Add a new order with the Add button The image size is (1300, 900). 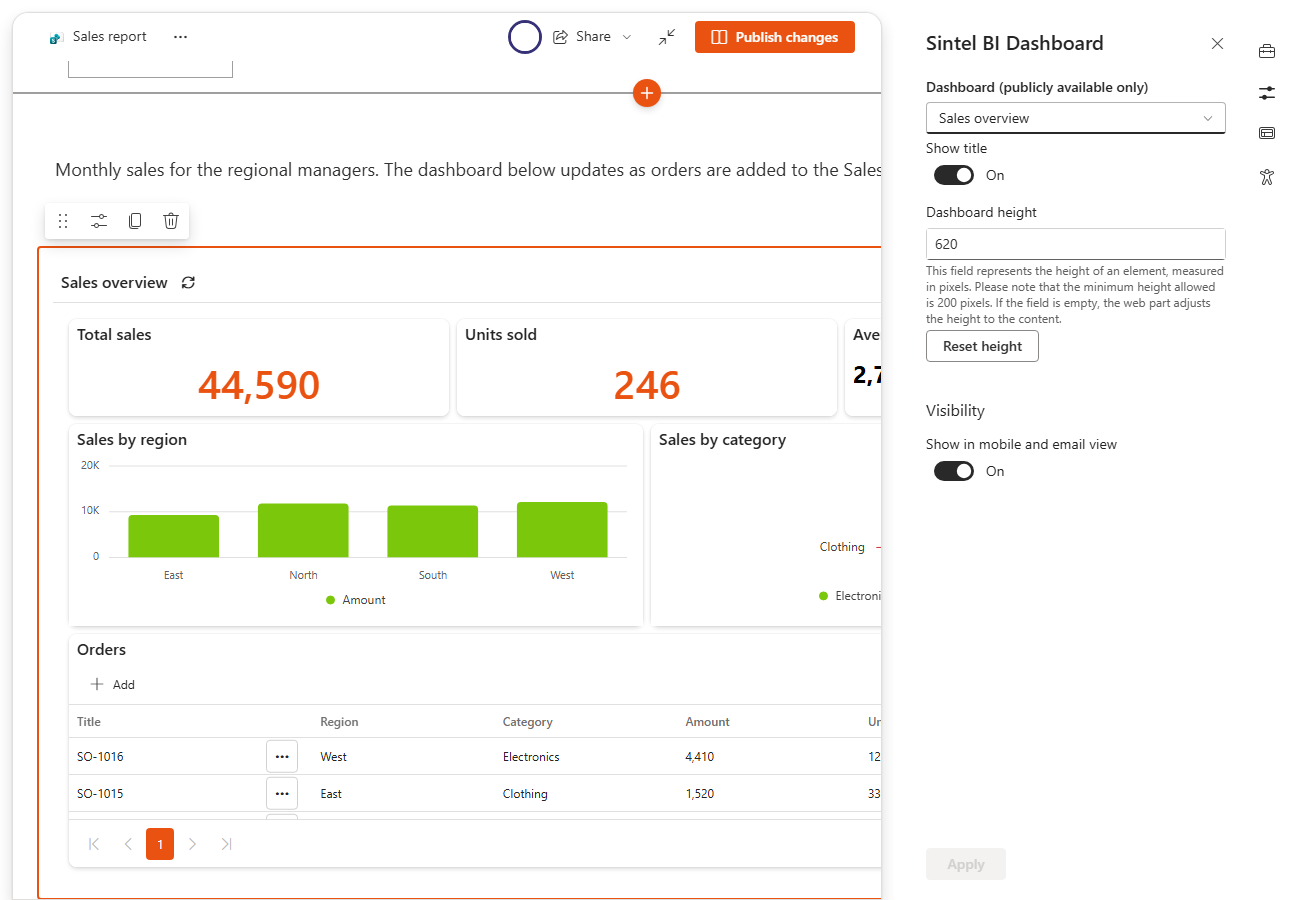(x=113, y=685)
